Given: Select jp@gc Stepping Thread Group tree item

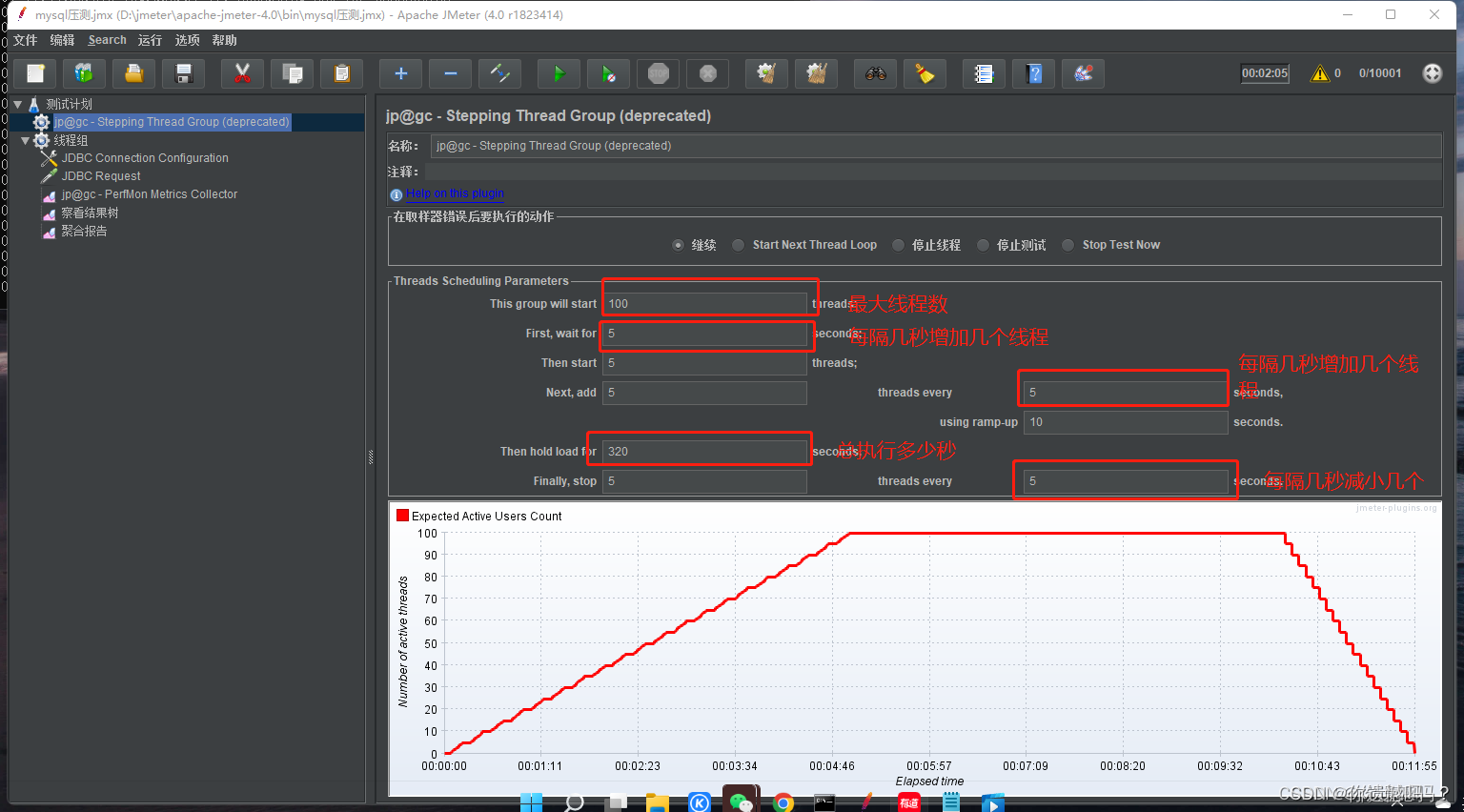Looking at the screenshot, I should (x=171, y=122).
